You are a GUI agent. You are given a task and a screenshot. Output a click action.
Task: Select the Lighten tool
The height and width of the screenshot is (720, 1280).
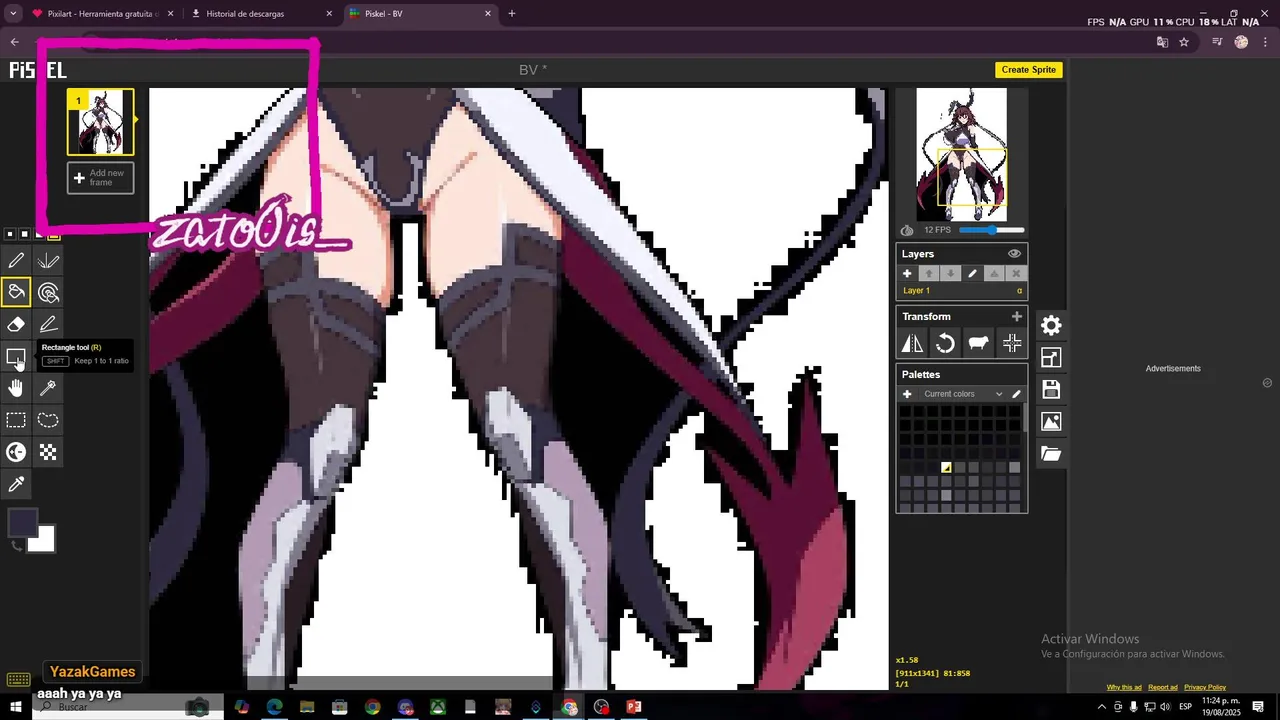point(16,453)
